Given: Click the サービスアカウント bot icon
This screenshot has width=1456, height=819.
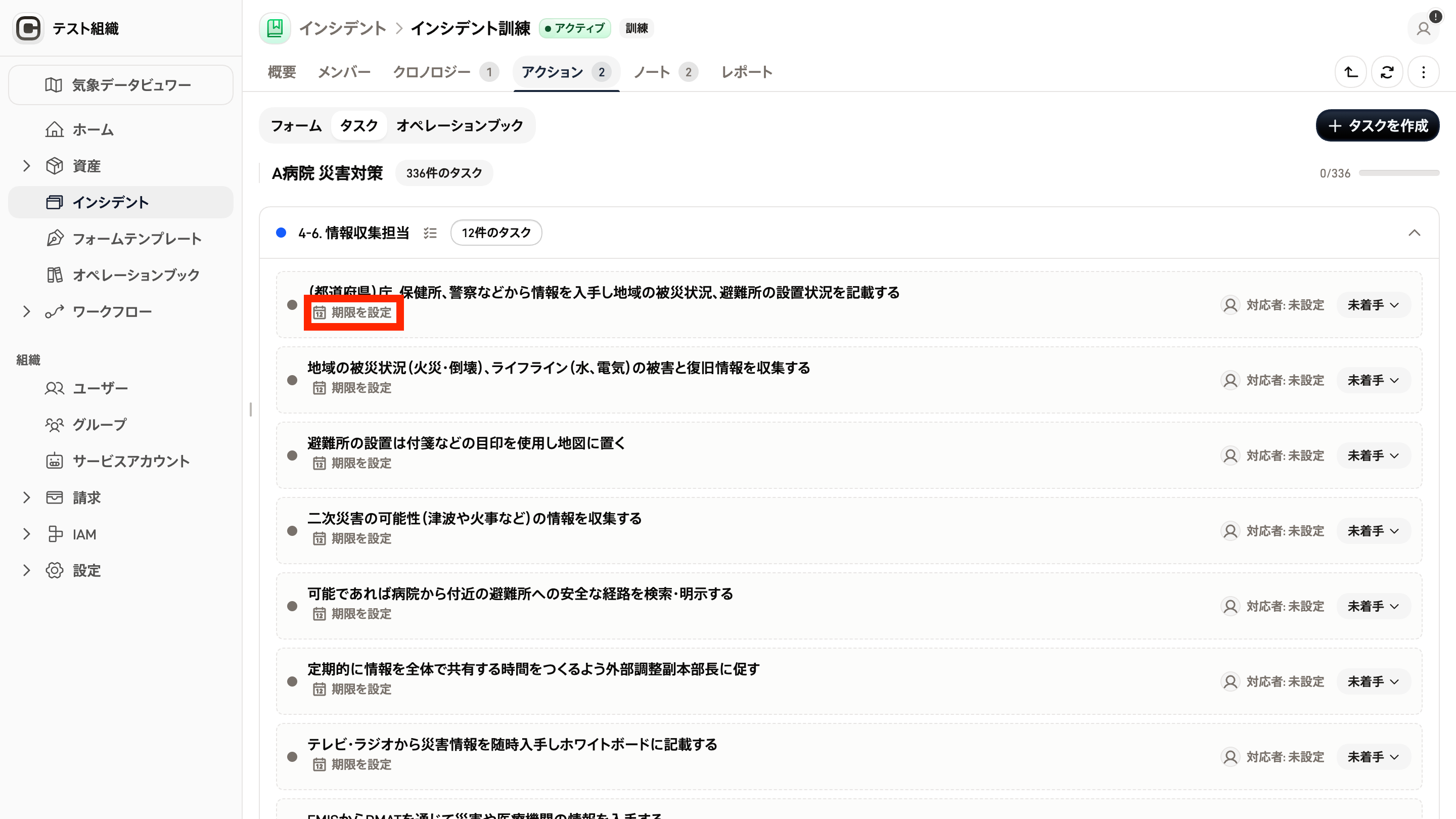Looking at the screenshot, I should (x=54, y=461).
